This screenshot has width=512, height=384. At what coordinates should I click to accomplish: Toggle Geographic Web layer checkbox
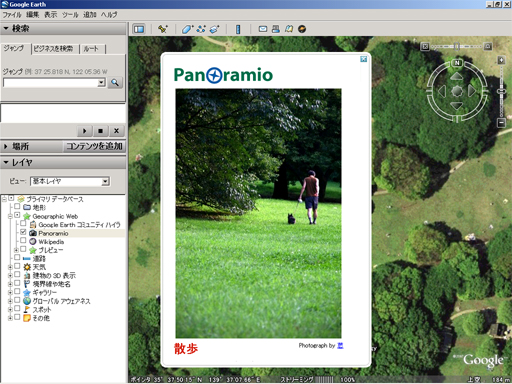click(17, 215)
